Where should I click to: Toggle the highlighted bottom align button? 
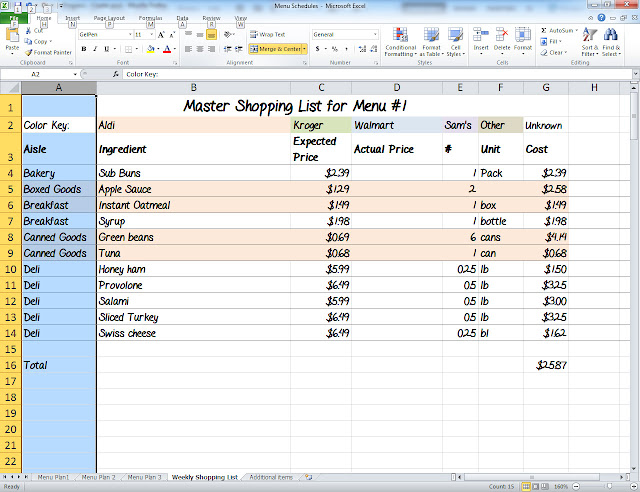tap(211, 35)
